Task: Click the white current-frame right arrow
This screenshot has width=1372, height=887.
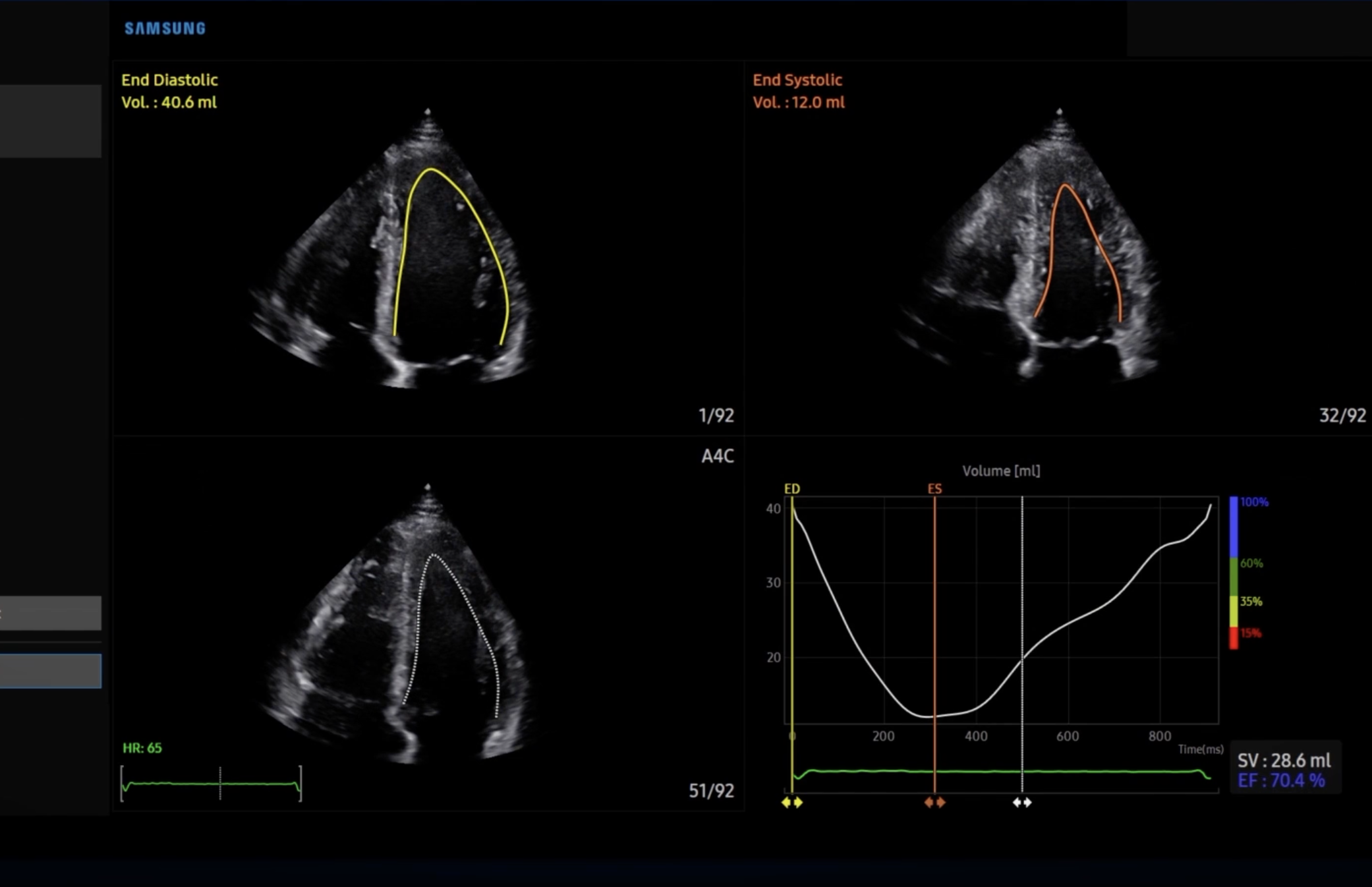Action: (x=1028, y=802)
